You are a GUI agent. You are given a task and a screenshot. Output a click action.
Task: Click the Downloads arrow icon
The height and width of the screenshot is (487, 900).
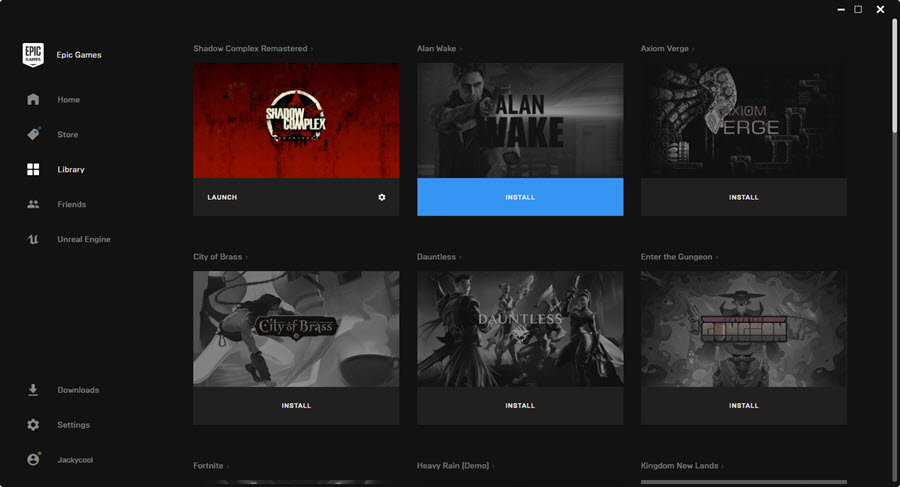tap(33, 389)
